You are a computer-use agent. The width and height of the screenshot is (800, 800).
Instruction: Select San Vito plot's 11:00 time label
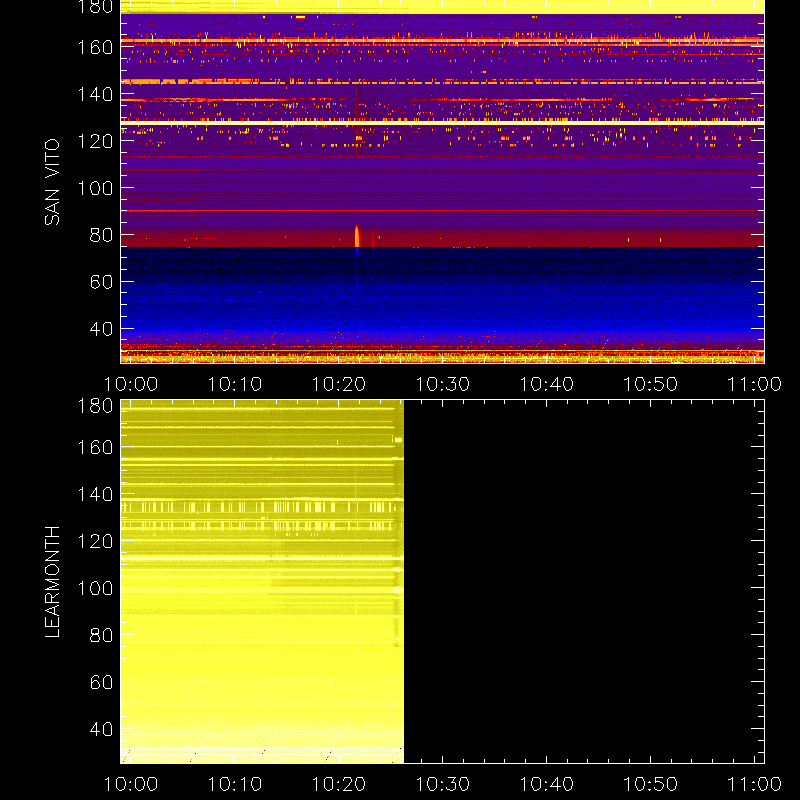click(754, 384)
